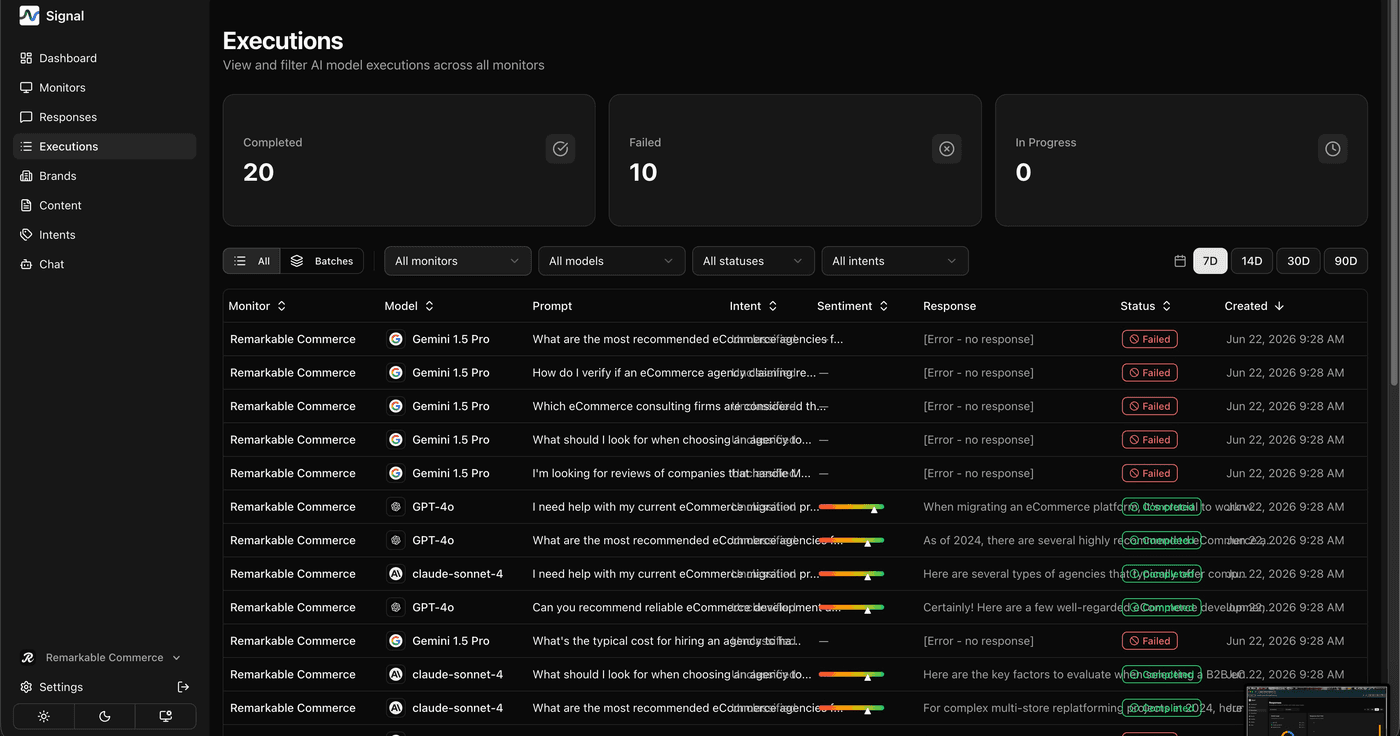This screenshot has height=736, width=1400.
Task: Open 'I'm looking for reviews' prompt row
Action: 794,473
